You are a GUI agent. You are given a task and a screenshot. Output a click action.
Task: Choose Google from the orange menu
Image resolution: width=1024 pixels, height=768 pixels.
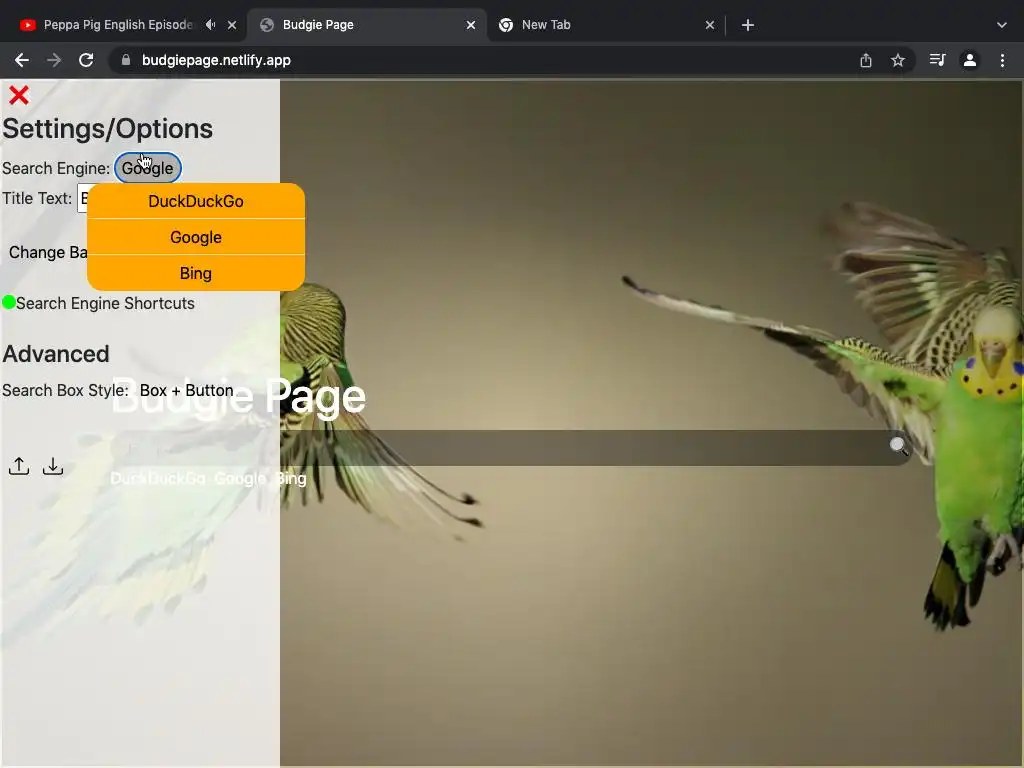[196, 237]
